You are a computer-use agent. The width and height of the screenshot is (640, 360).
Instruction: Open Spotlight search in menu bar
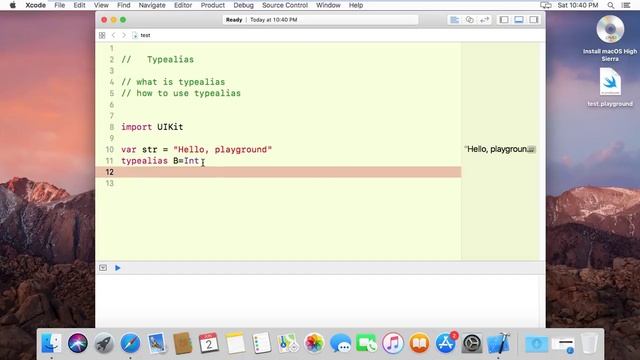611,5
